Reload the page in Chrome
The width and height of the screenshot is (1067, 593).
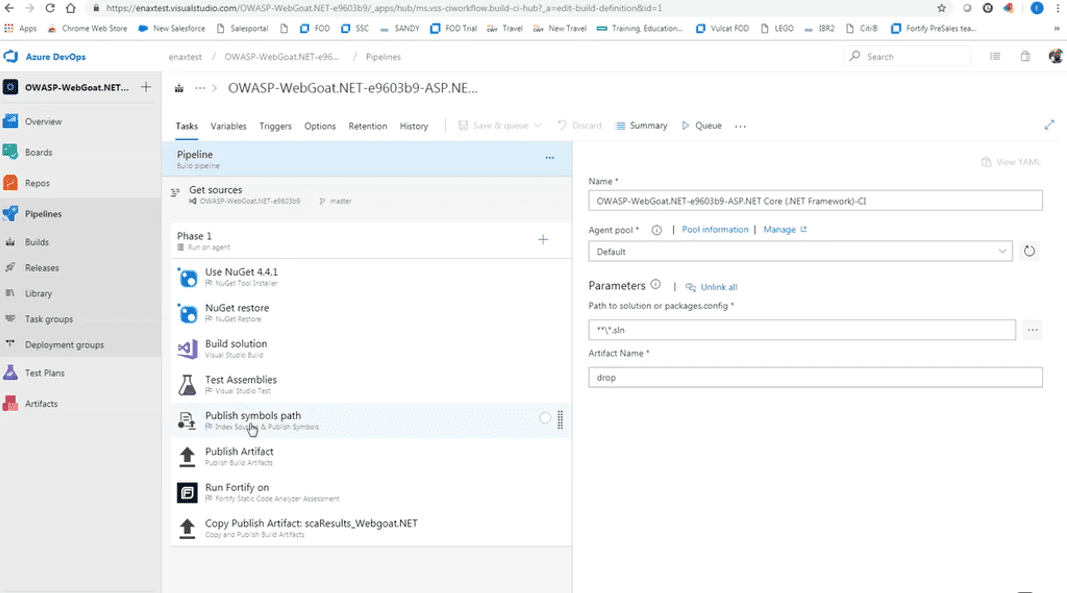coord(50,8)
